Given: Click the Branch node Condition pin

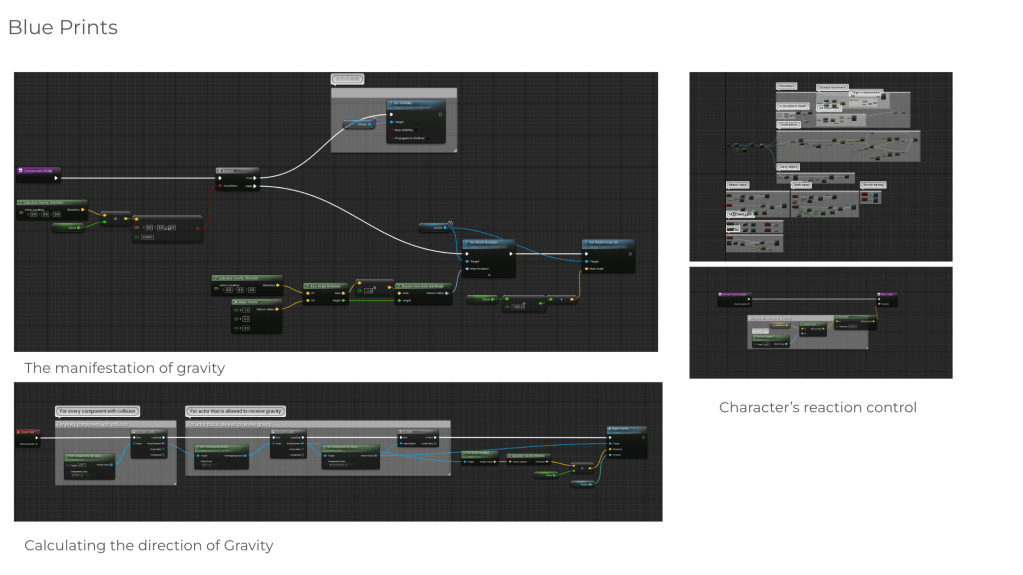Looking at the screenshot, I should click(x=220, y=186).
